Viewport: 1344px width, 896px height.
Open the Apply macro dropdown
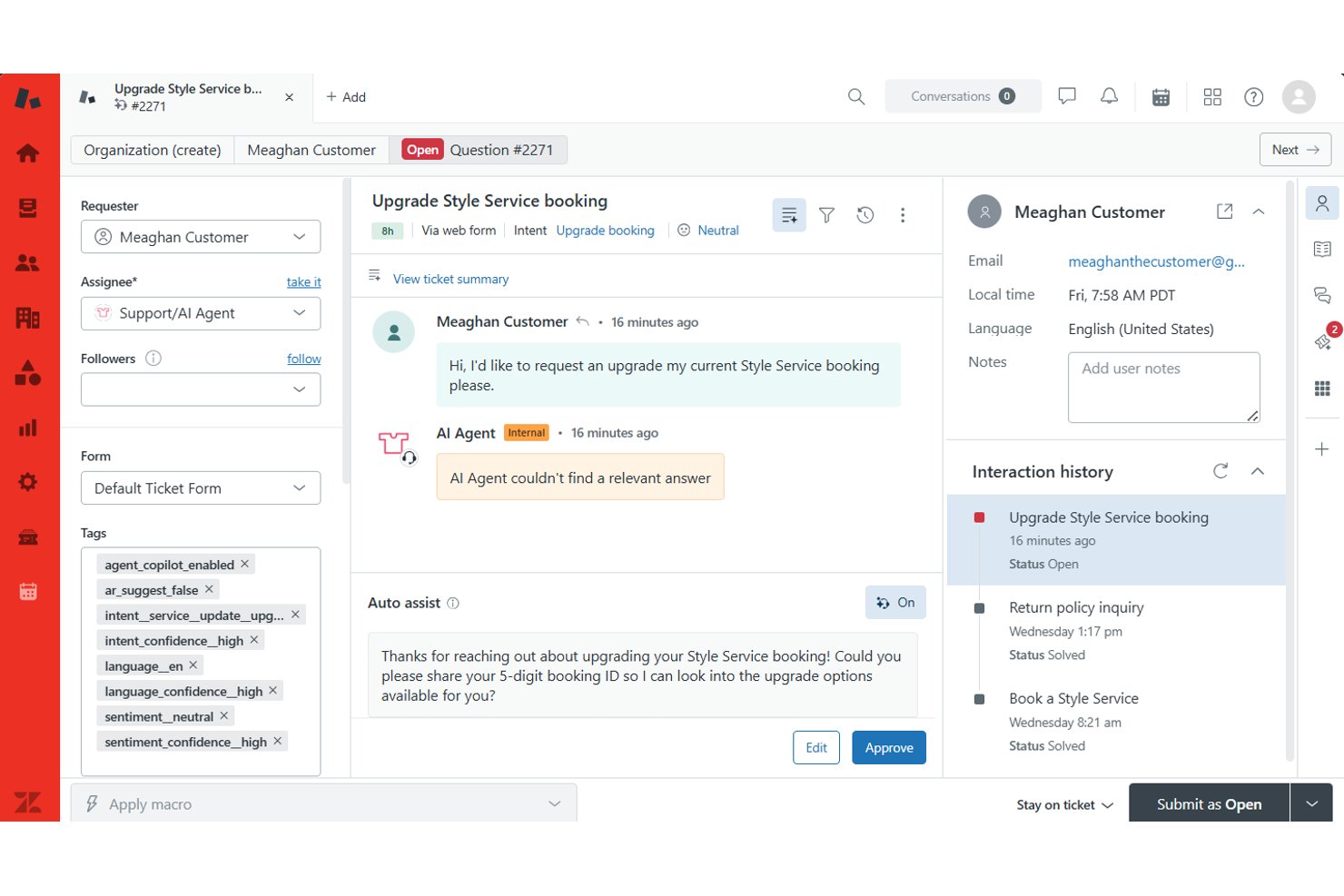point(323,803)
